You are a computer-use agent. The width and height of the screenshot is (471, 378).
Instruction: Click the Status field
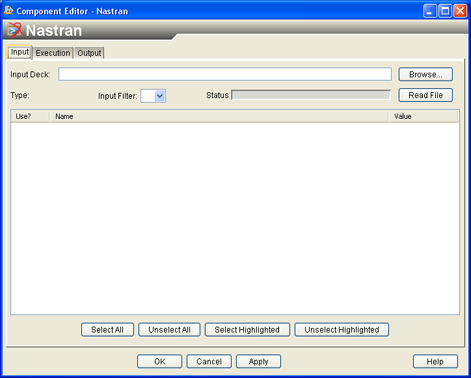click(x=311, y=95)
